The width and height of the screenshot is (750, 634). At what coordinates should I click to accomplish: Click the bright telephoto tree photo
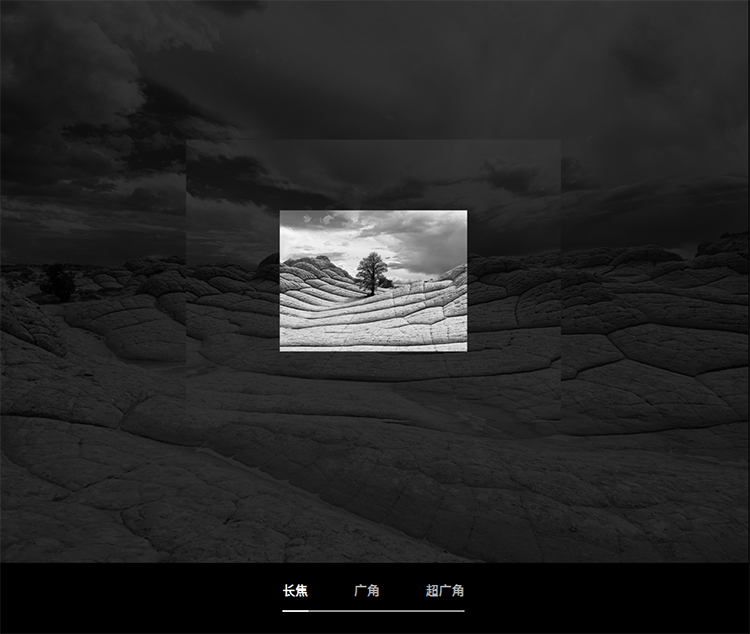(x=373, y=280)
